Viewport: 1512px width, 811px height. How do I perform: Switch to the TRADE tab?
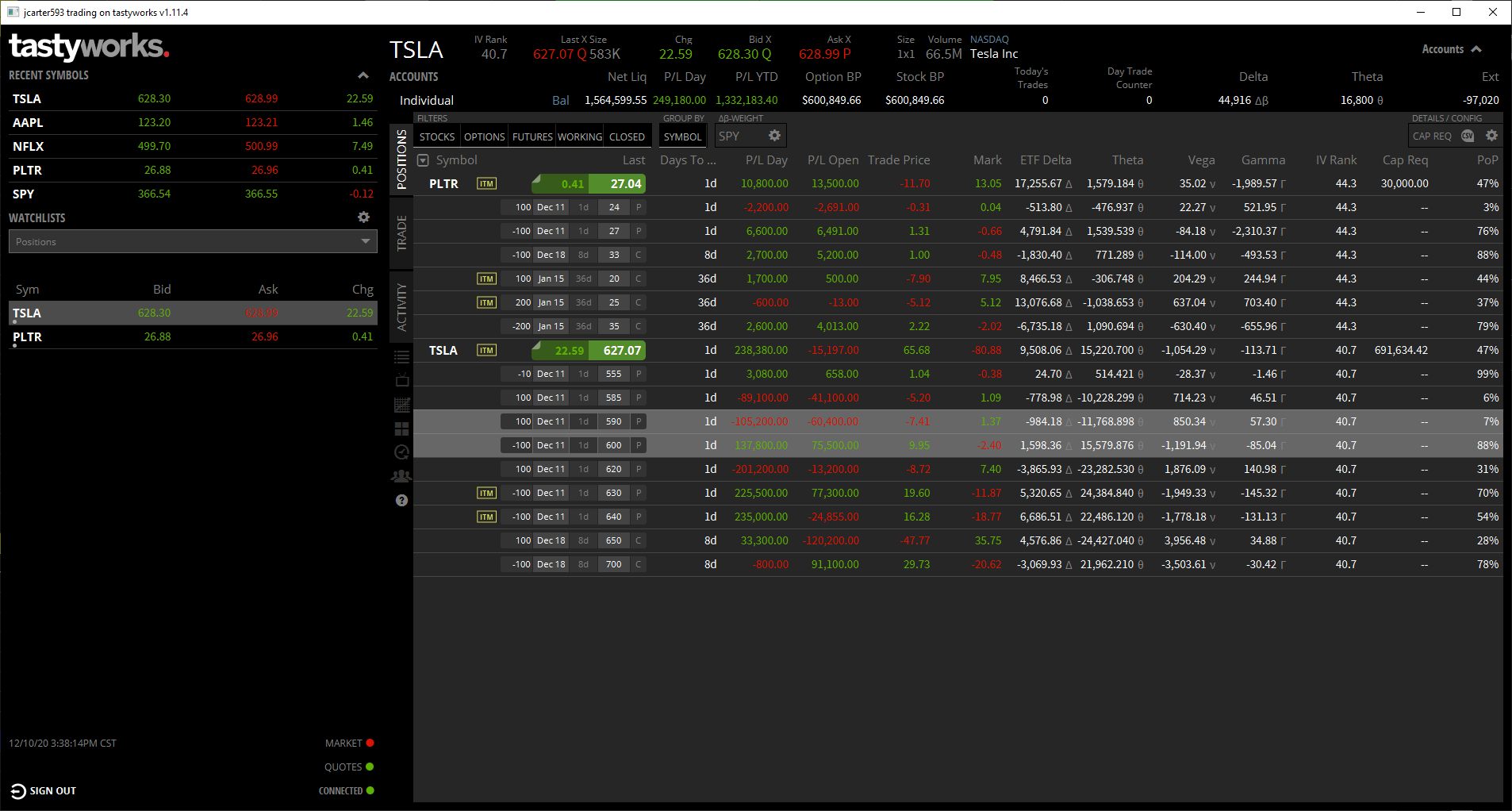click(x=401, y=233)
